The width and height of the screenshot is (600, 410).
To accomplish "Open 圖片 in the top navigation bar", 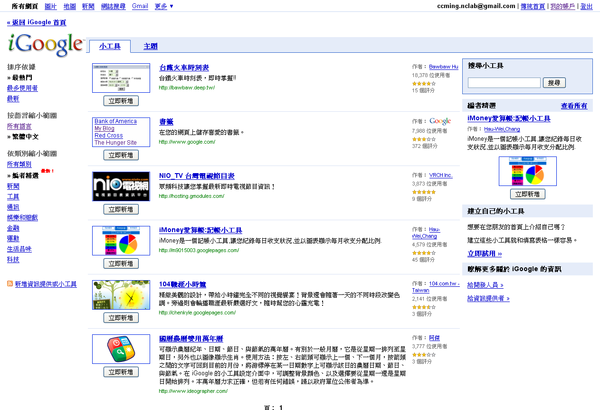I will coord(51,6).
